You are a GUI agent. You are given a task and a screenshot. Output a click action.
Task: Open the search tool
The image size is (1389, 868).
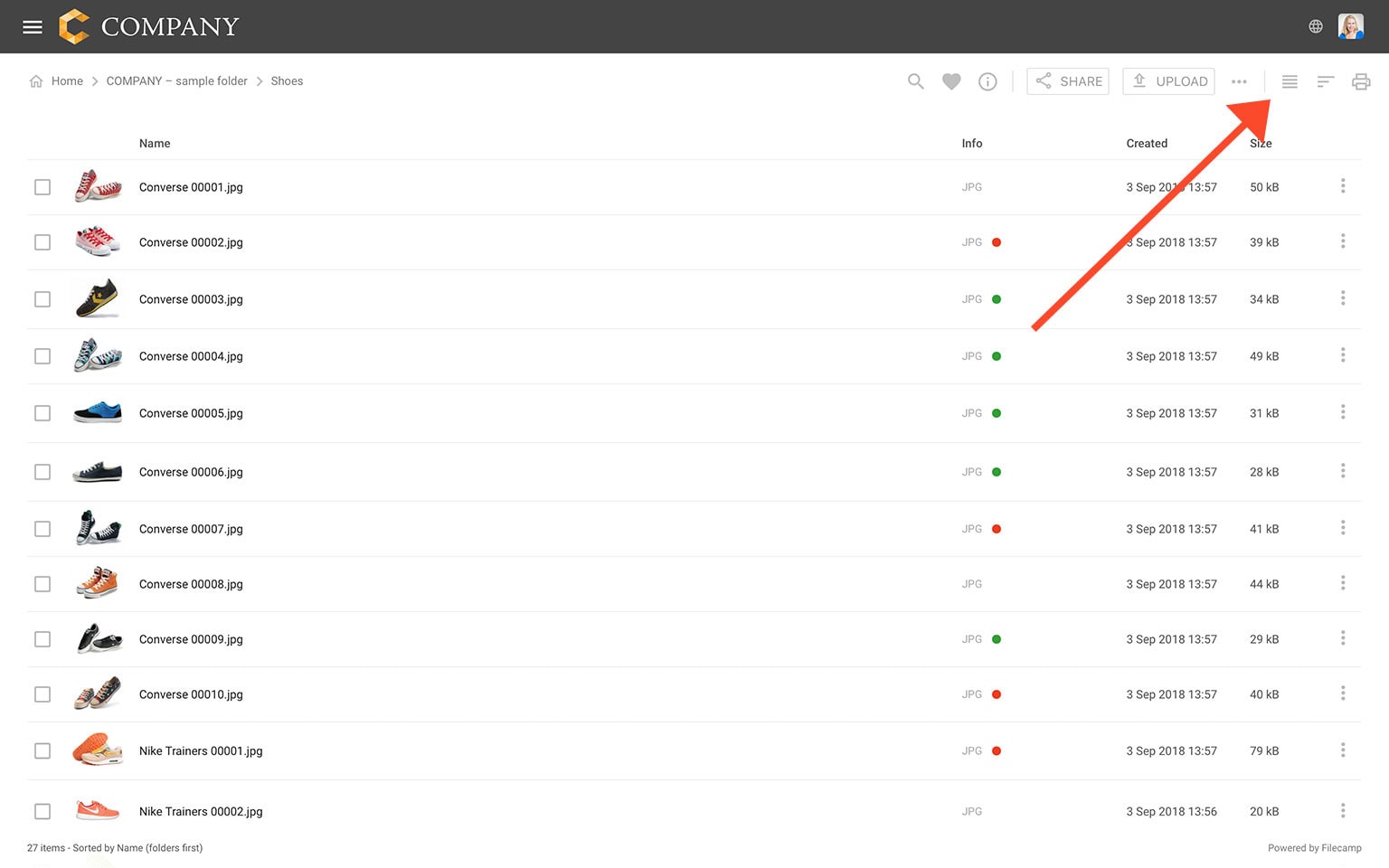click(x=916, y=81)
